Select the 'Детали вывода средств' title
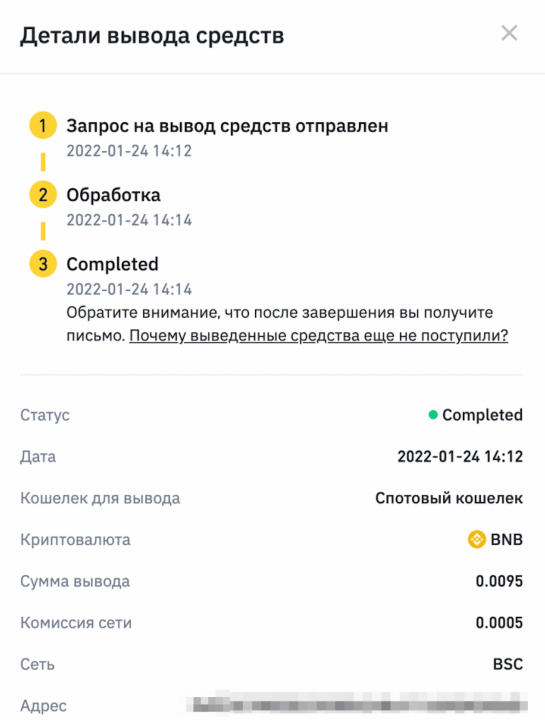The height and width of the screenshot is (720, 545). (x=152, y=36)
